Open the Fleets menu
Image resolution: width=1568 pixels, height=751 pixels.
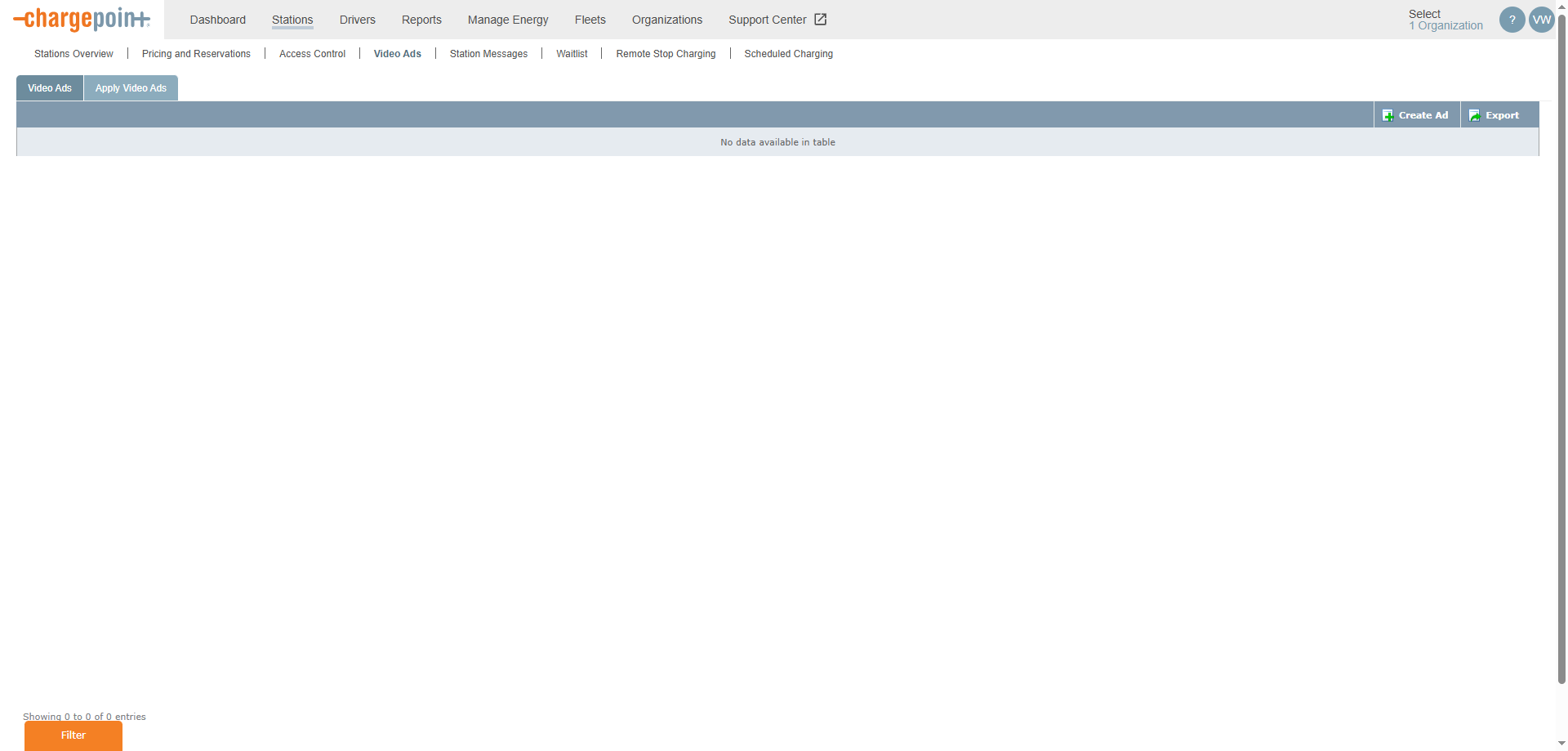point(590,20)
